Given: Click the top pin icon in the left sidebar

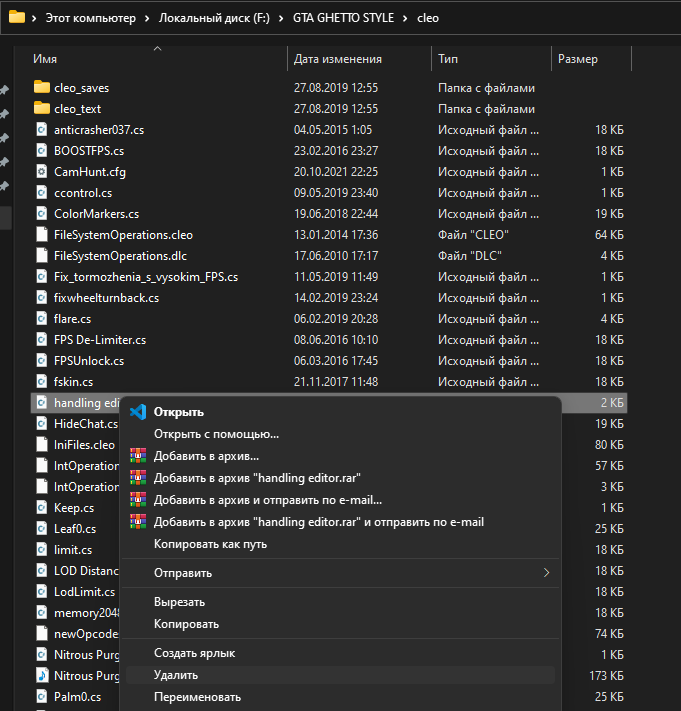Looking at the screenshot, I should pyautogui.click(x=5, y=90).
